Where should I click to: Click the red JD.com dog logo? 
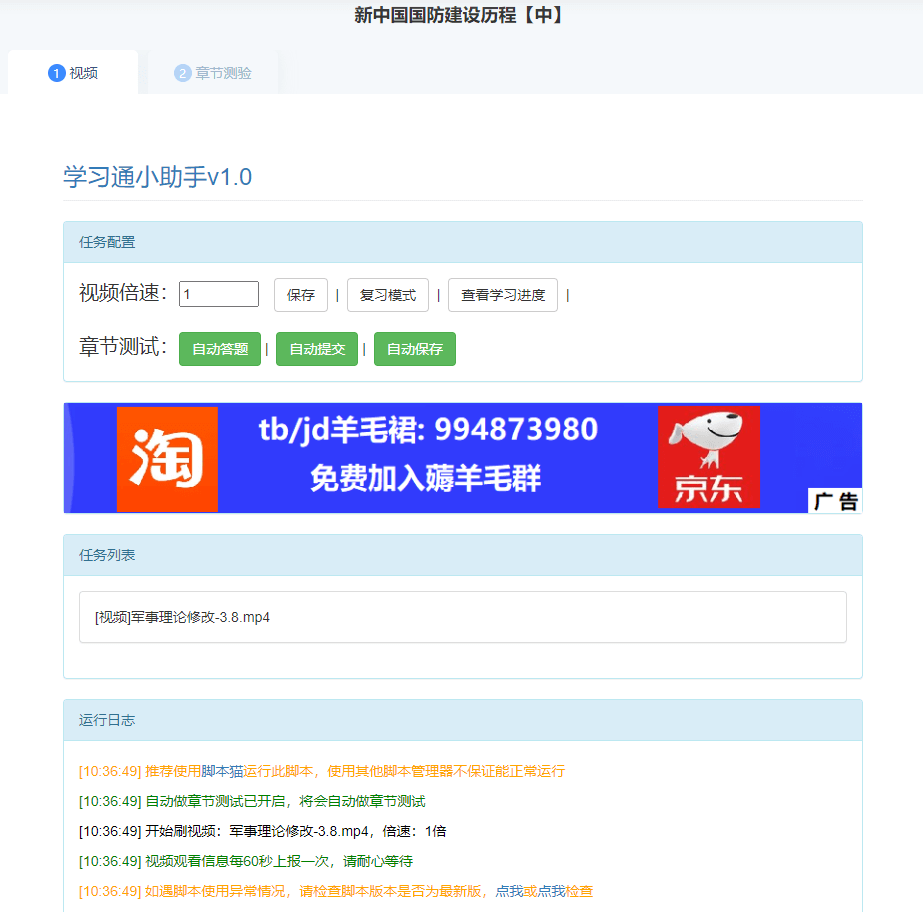pyautogui.click(x=708, y=457)
